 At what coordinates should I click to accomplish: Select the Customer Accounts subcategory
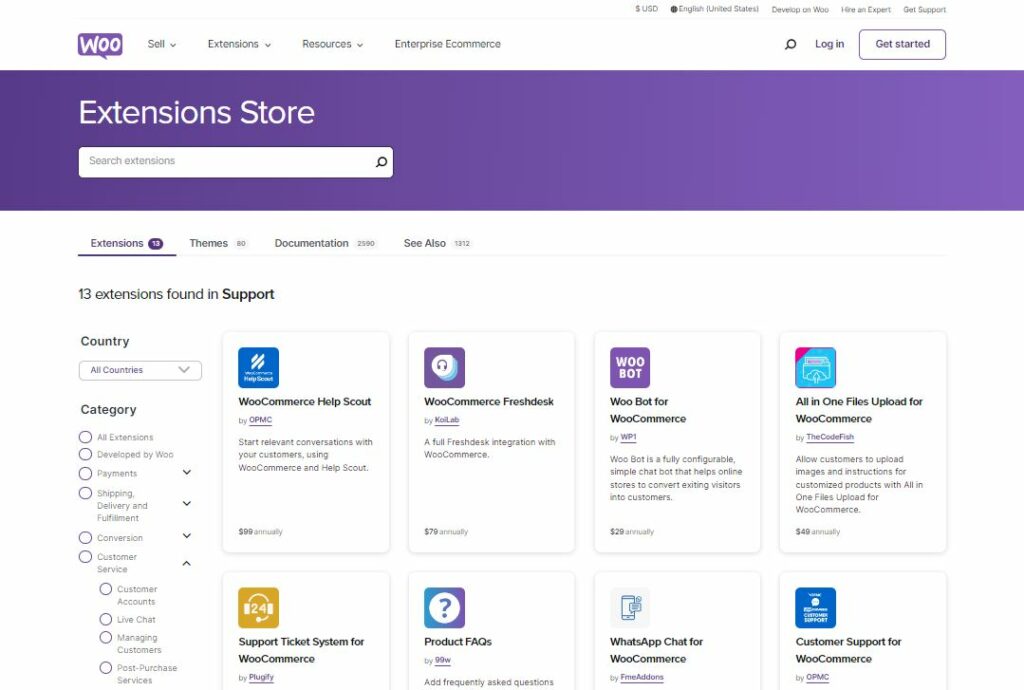(106, 589)
